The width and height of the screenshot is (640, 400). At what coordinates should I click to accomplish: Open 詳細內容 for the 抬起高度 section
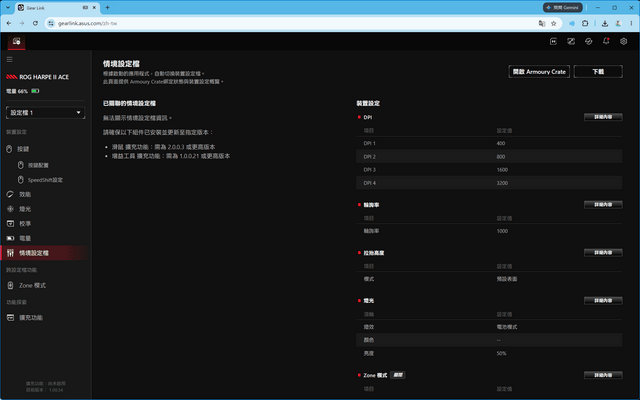603,253
